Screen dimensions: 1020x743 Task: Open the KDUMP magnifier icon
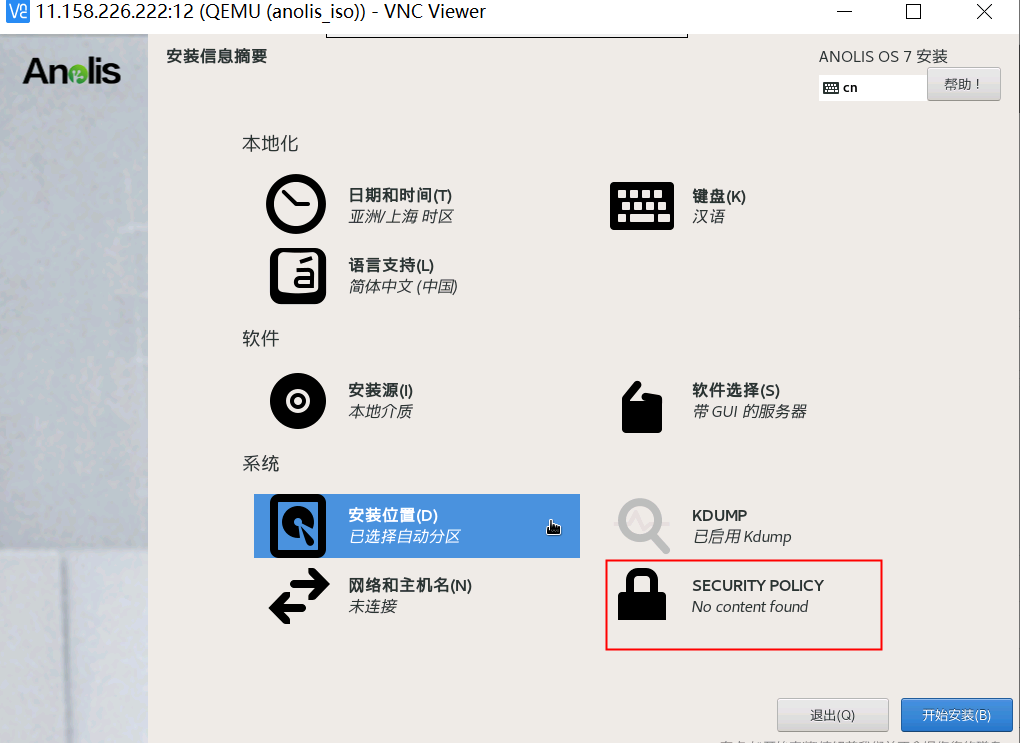point(643,526)
